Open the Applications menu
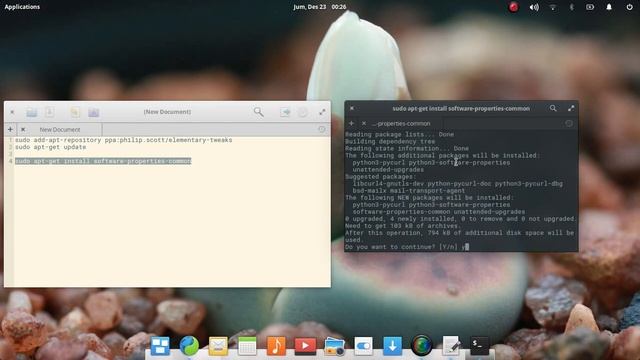Screen dimensions: 640x360 click(x=22, y=7)
